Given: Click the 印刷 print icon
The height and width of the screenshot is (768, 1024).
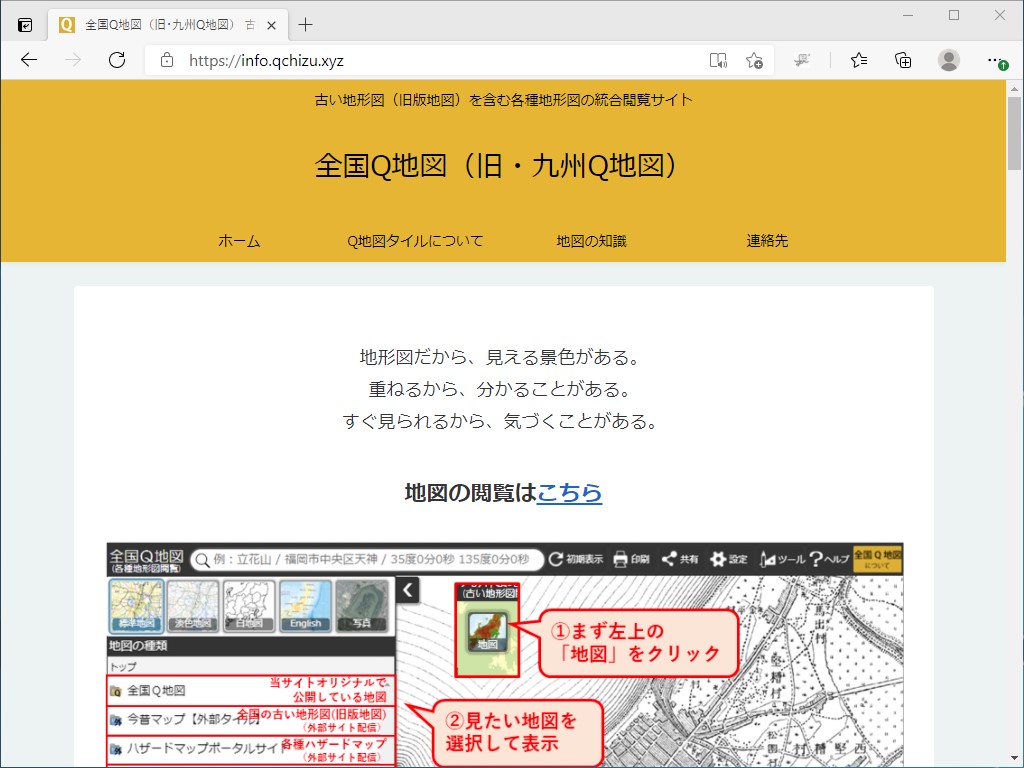Looking at the screenshot, I should point(620,560).
